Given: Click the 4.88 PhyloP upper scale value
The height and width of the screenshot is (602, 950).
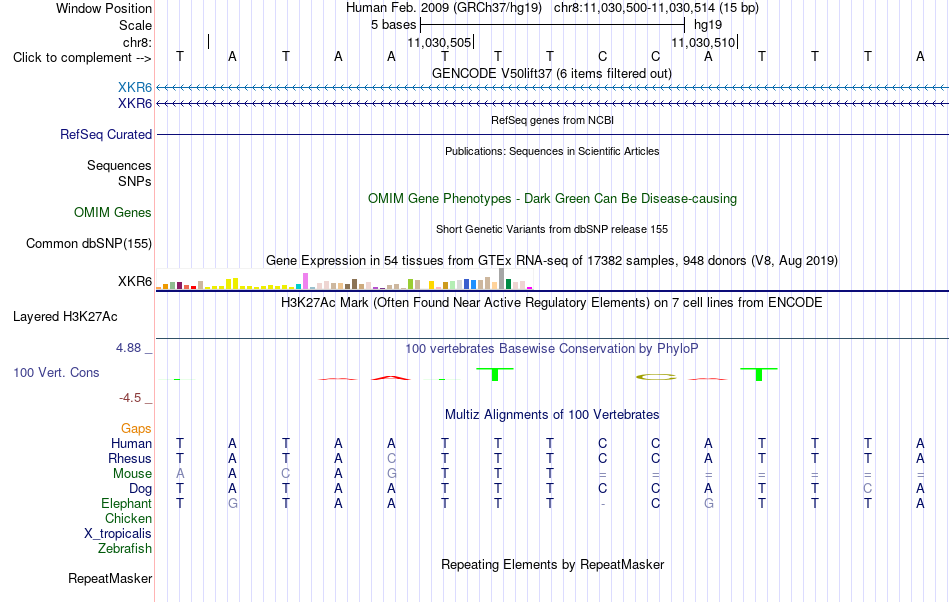Looking at the screenshot, I should [x=128, y=348].
